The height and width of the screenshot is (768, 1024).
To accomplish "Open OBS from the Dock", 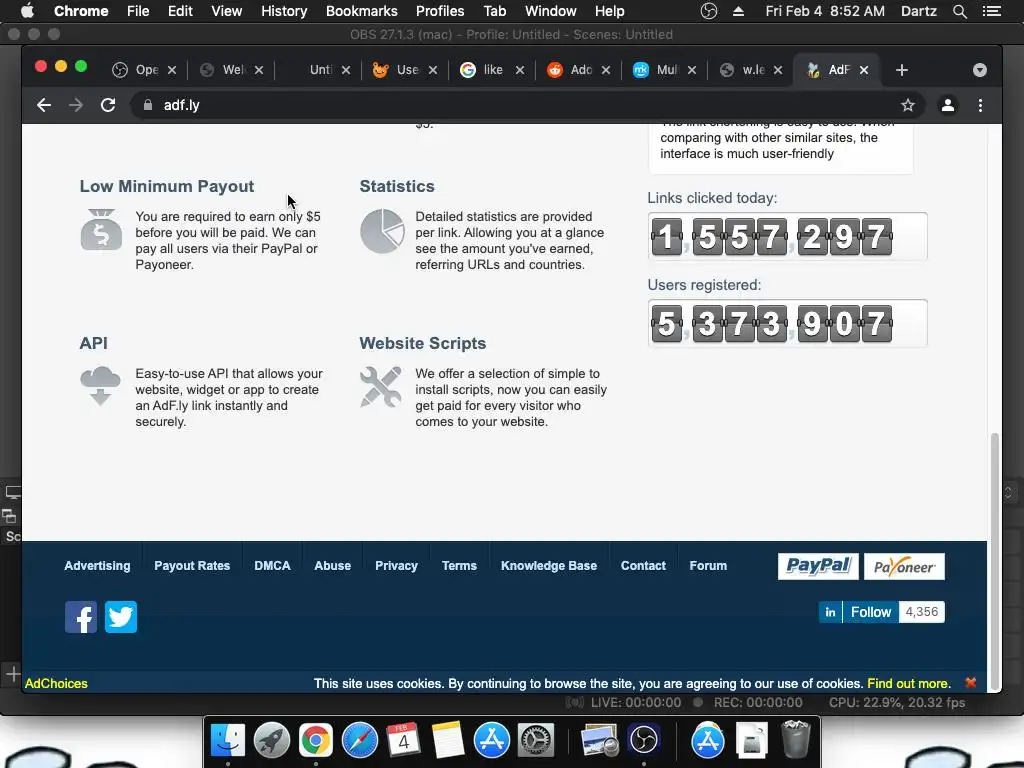I will click(644, 741).
